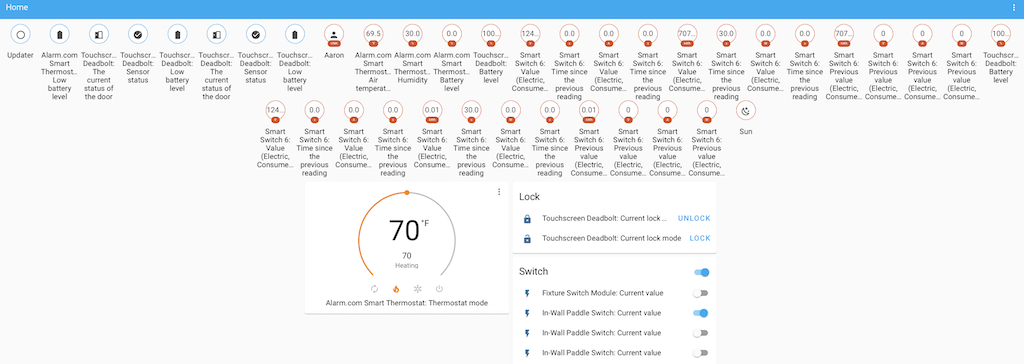1024x364 pixels.
Task: Click the UNLOCK button
Action: (x=694, y=219)
